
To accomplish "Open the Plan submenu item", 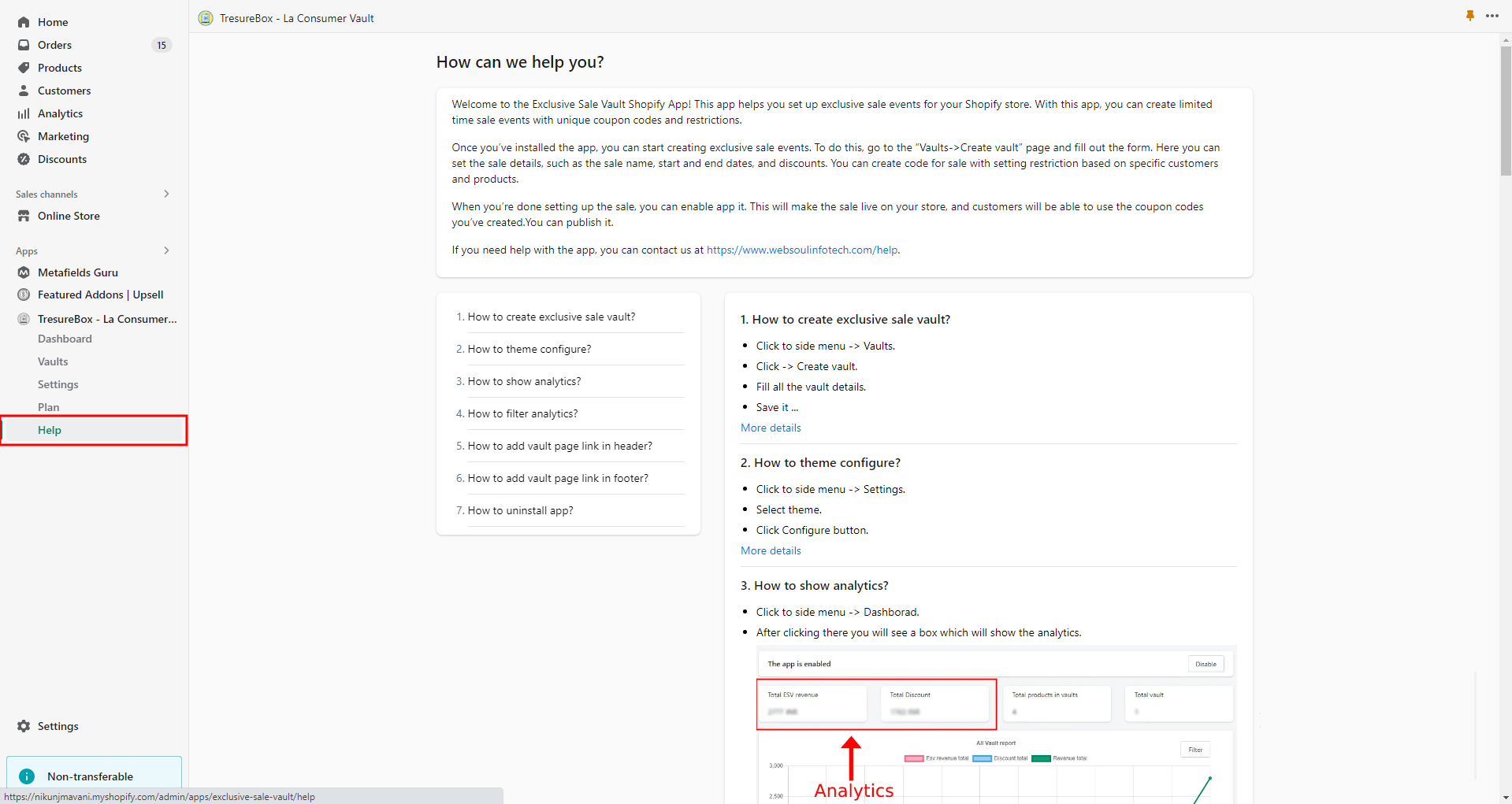I will coord(49,407).
